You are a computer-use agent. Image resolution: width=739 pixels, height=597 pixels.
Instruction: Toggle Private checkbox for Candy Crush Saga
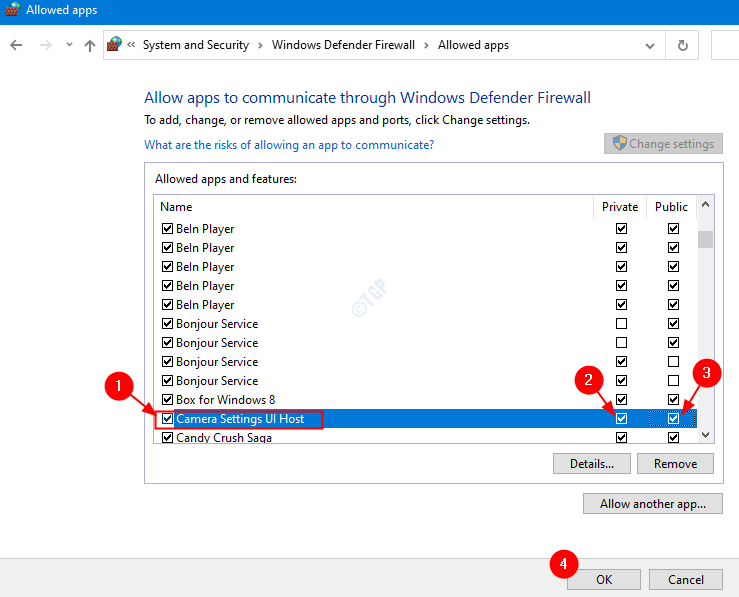[621, 437]
